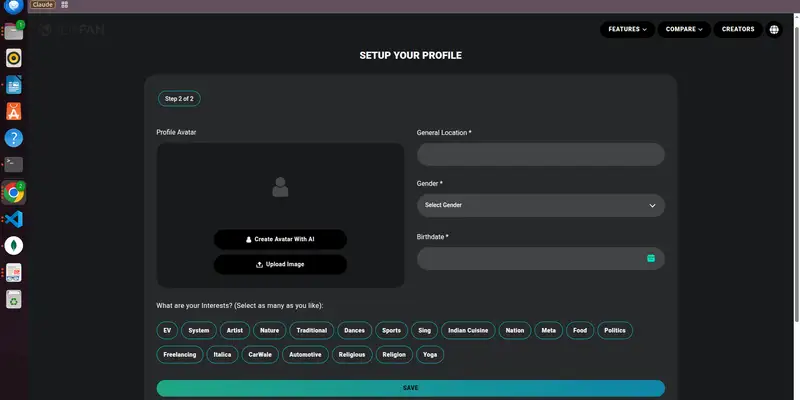Open the Select Gender dropdown

click(540, 205)
